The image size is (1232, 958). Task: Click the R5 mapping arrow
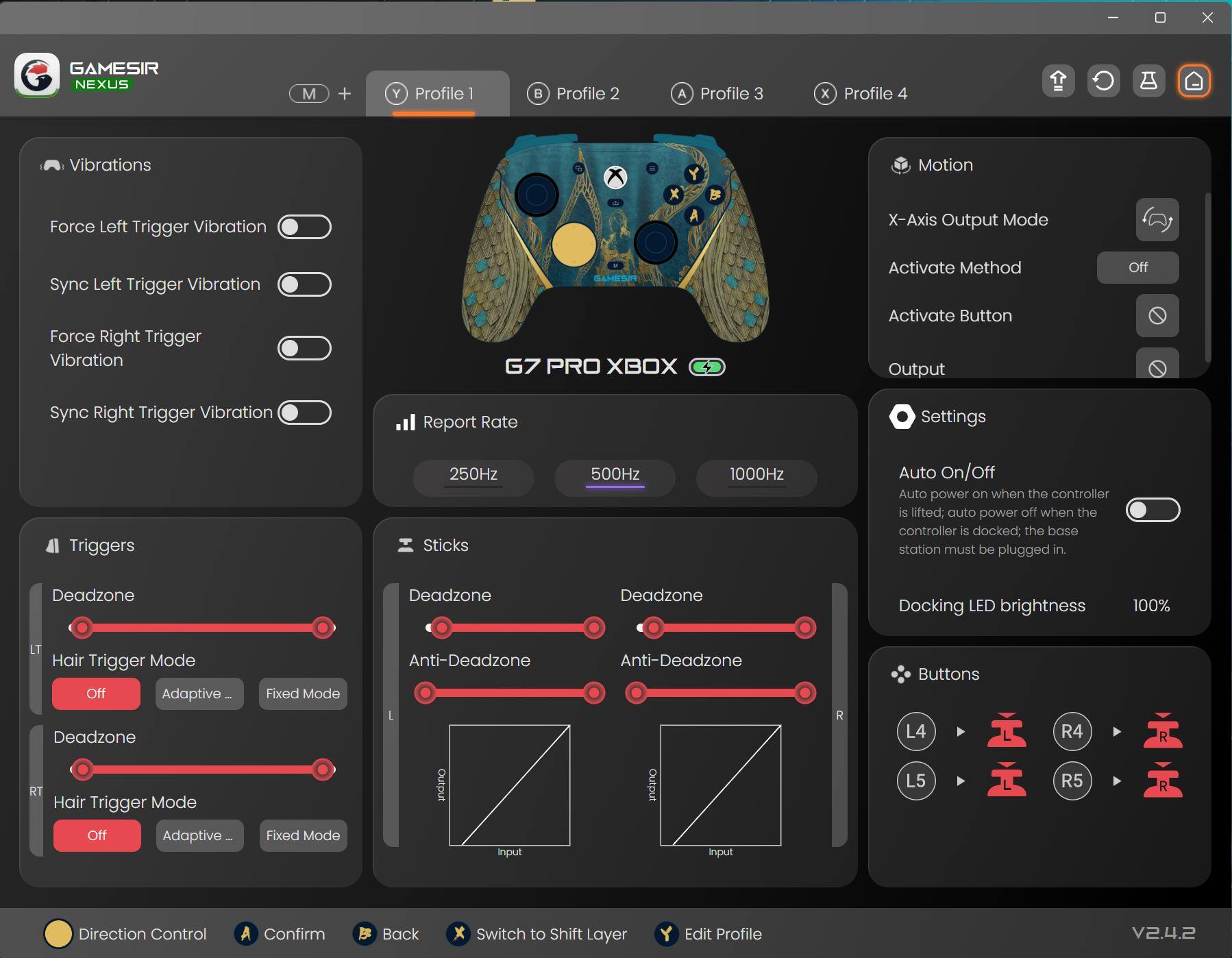[x=1117, y=781]
